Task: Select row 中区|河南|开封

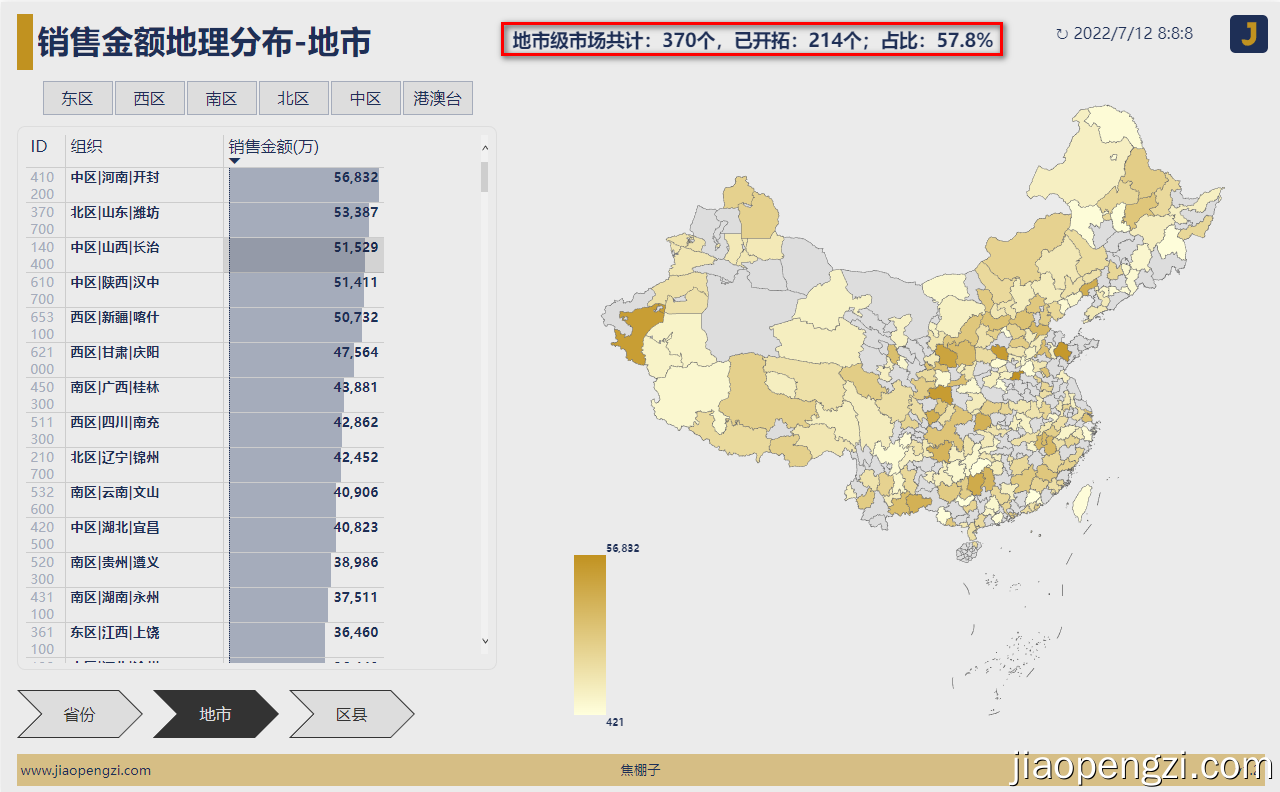Action: click(205, 185)
